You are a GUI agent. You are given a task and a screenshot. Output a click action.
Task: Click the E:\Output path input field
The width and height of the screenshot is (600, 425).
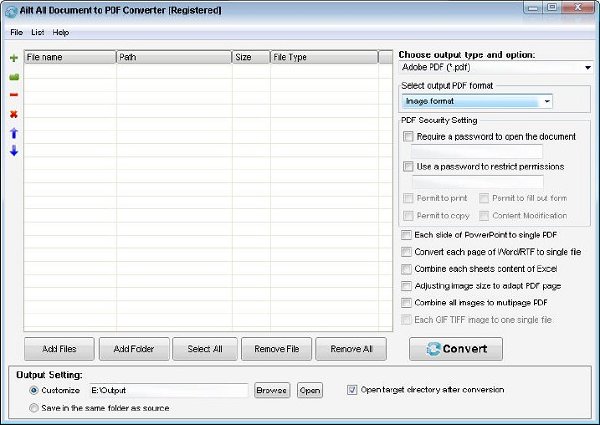pyautogui.click(x=169, y=390)
